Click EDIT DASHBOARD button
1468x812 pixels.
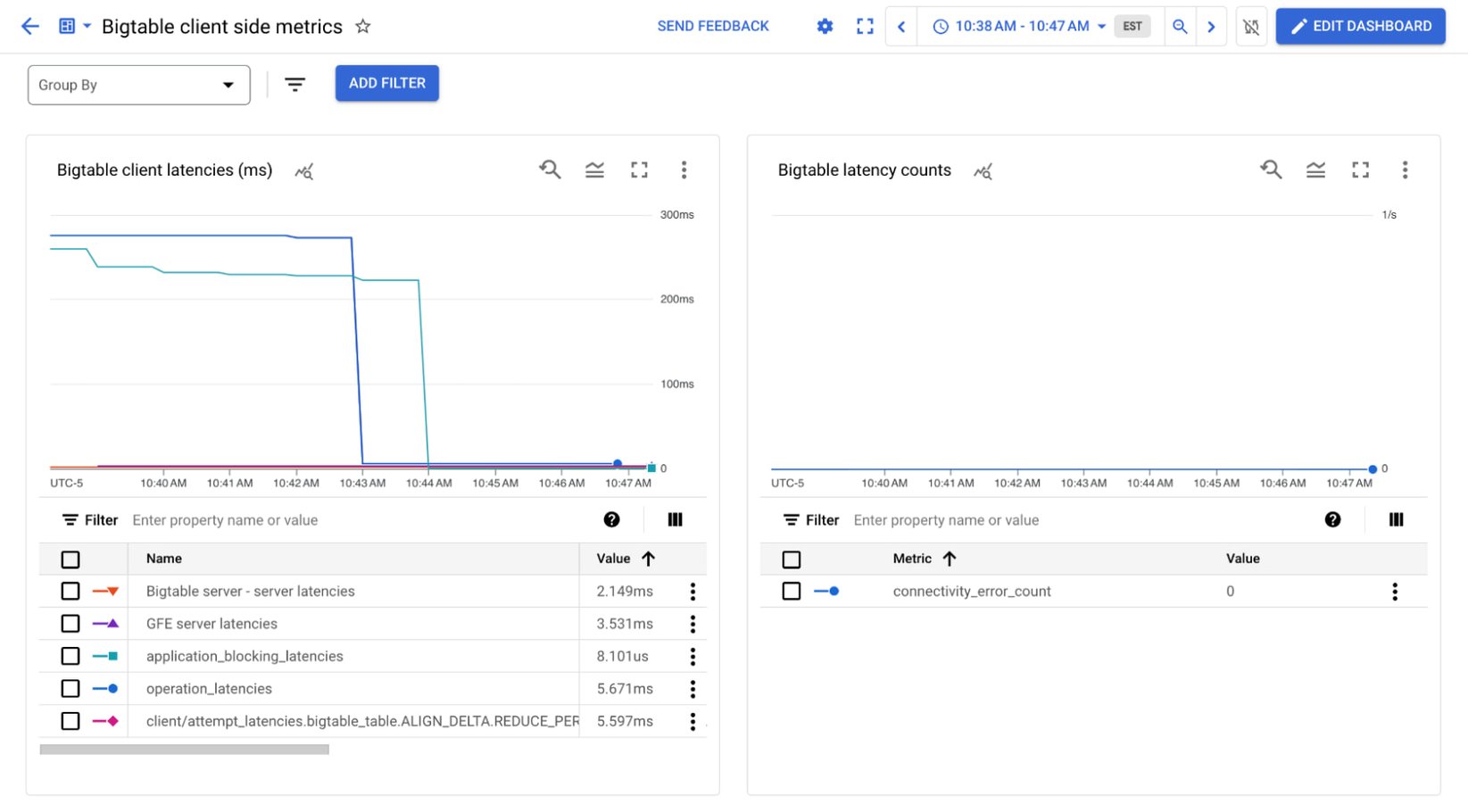(x=1361, y=26)
